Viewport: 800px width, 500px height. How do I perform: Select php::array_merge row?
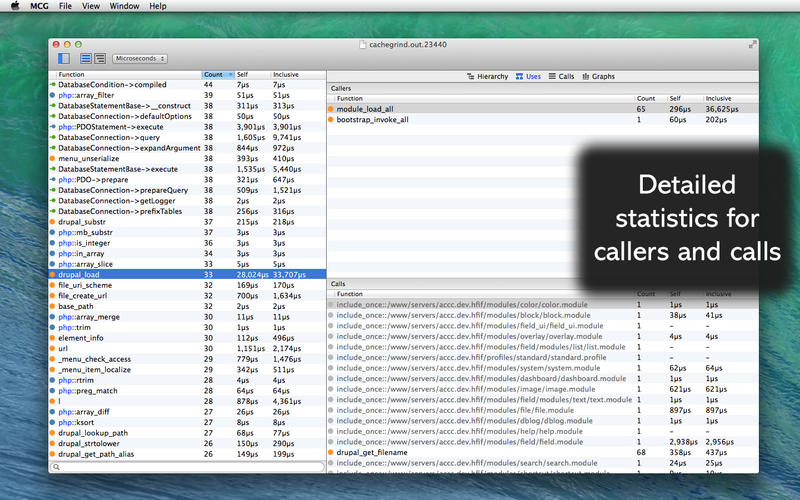click(x=187, y=317)
